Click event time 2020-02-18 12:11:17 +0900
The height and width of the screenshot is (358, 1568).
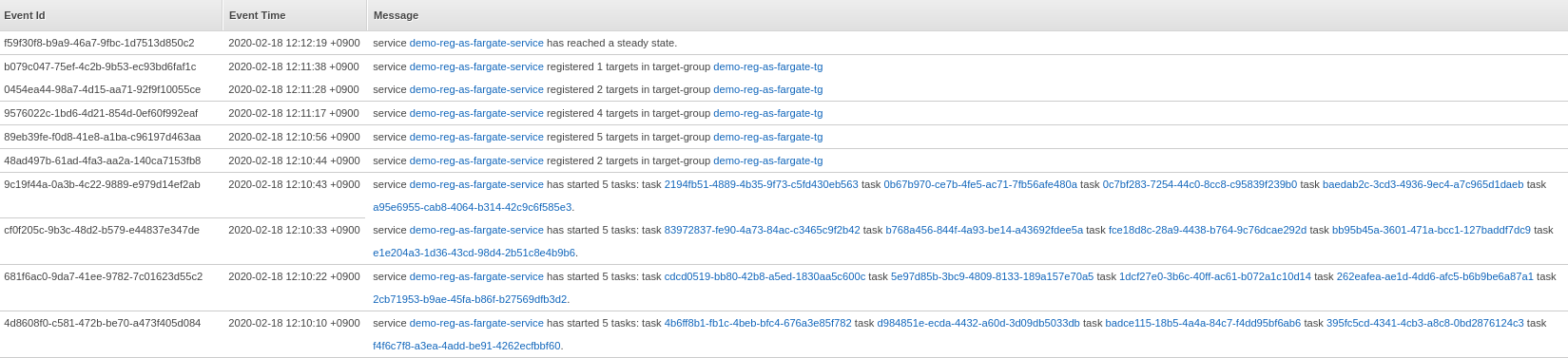tap(294, 113)
